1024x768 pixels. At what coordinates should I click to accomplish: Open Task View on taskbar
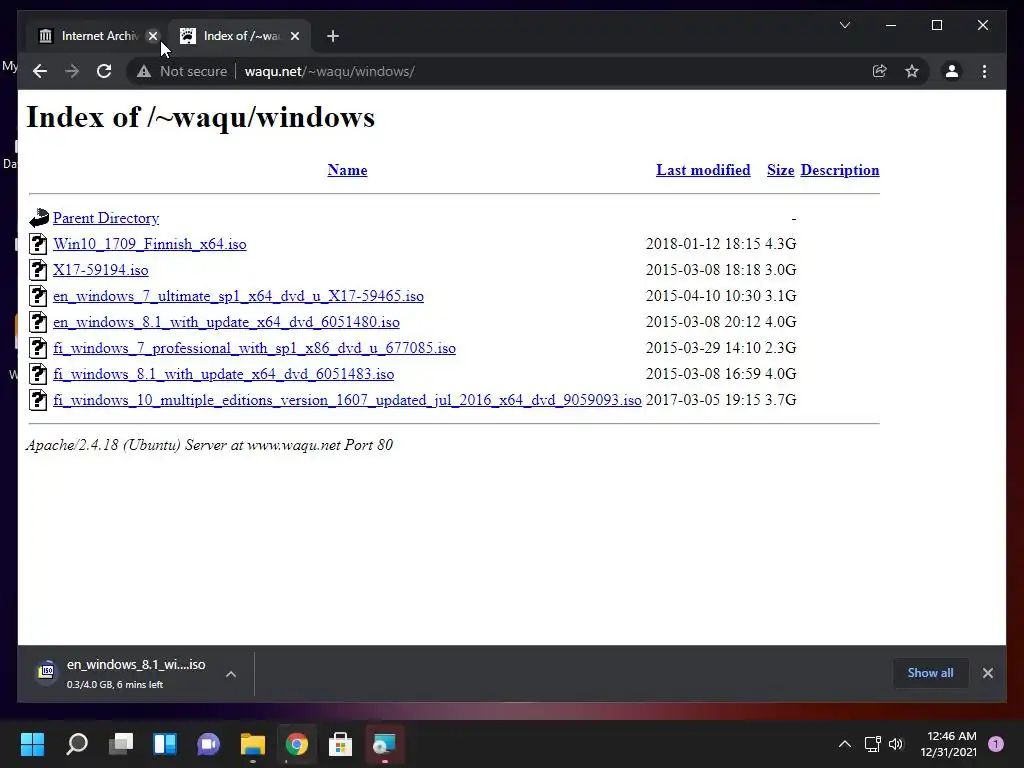(x=121, y=744)
